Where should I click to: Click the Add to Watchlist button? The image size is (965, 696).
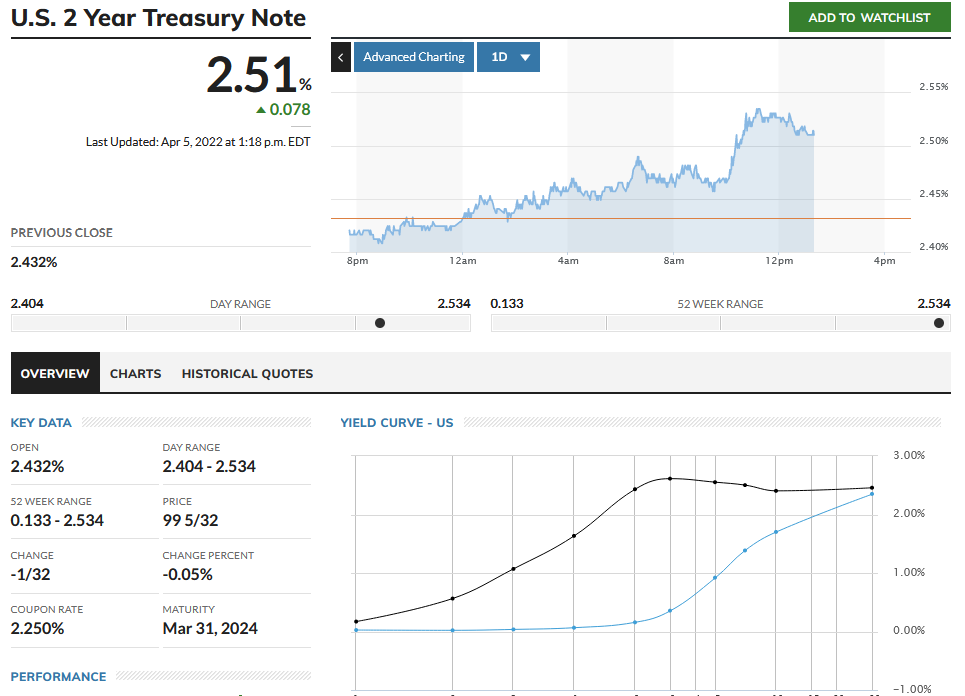click(870, 17)
